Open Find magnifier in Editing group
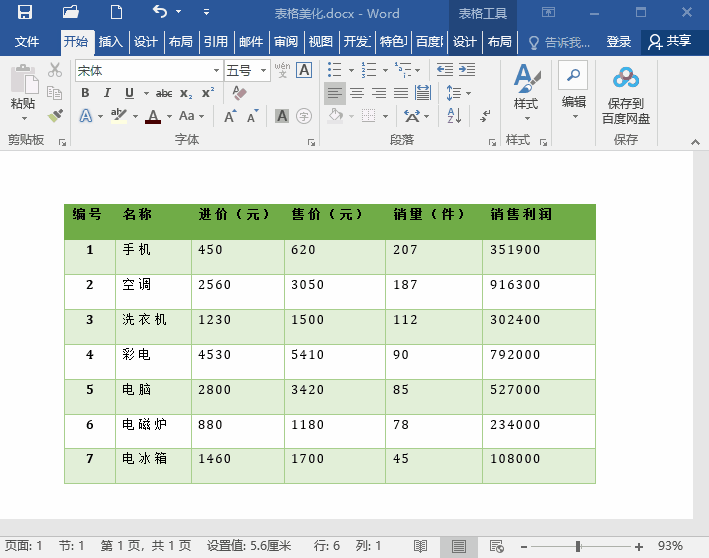The height and width of the screenshot is (558, 709). tap(573, 75)
